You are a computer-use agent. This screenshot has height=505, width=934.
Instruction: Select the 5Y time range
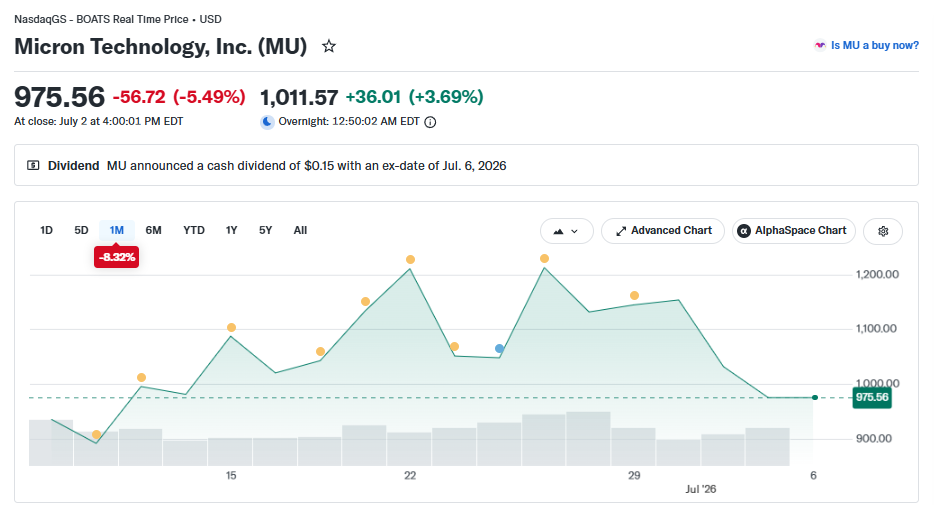[x=266, y=230]
